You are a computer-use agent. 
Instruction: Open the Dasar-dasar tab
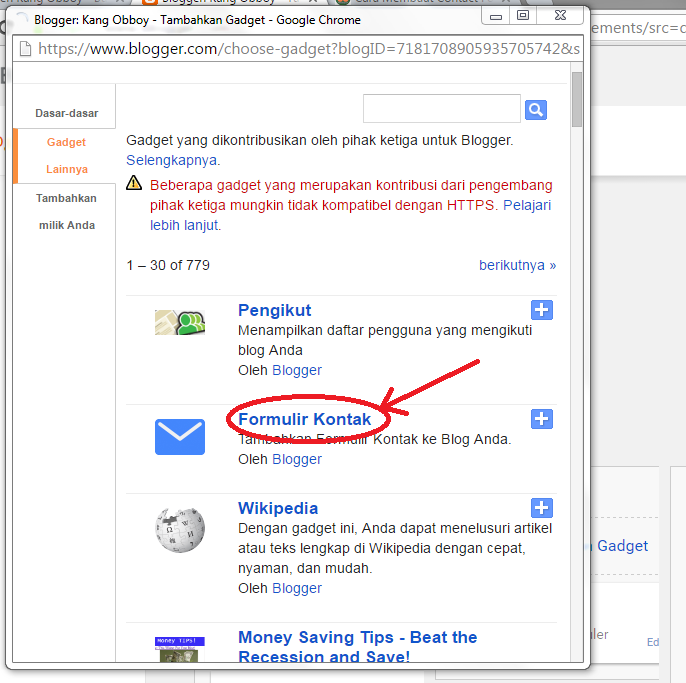[66, 113]
